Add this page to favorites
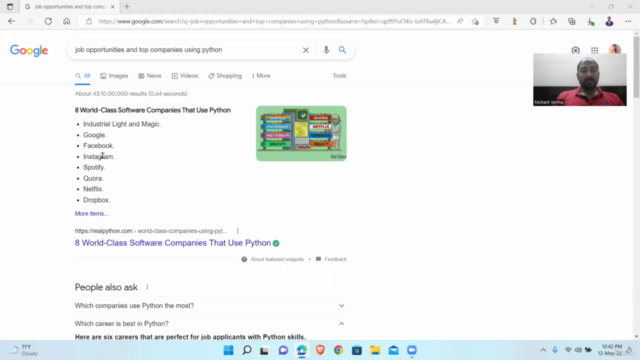Screen dimensions: 640x360 tap(475, 21)
